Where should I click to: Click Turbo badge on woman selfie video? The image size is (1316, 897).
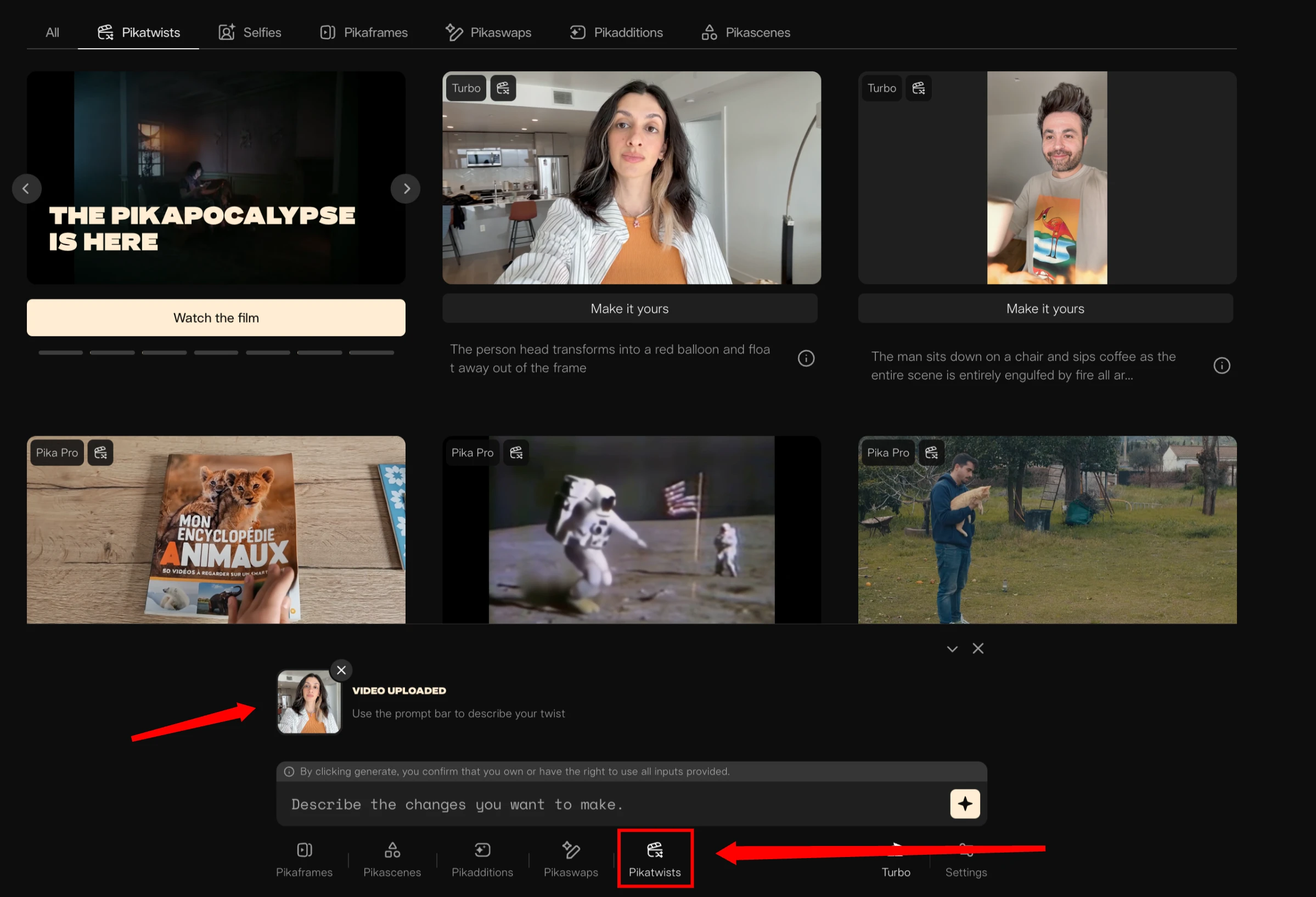pyautogui.click(x=465, y=88)
